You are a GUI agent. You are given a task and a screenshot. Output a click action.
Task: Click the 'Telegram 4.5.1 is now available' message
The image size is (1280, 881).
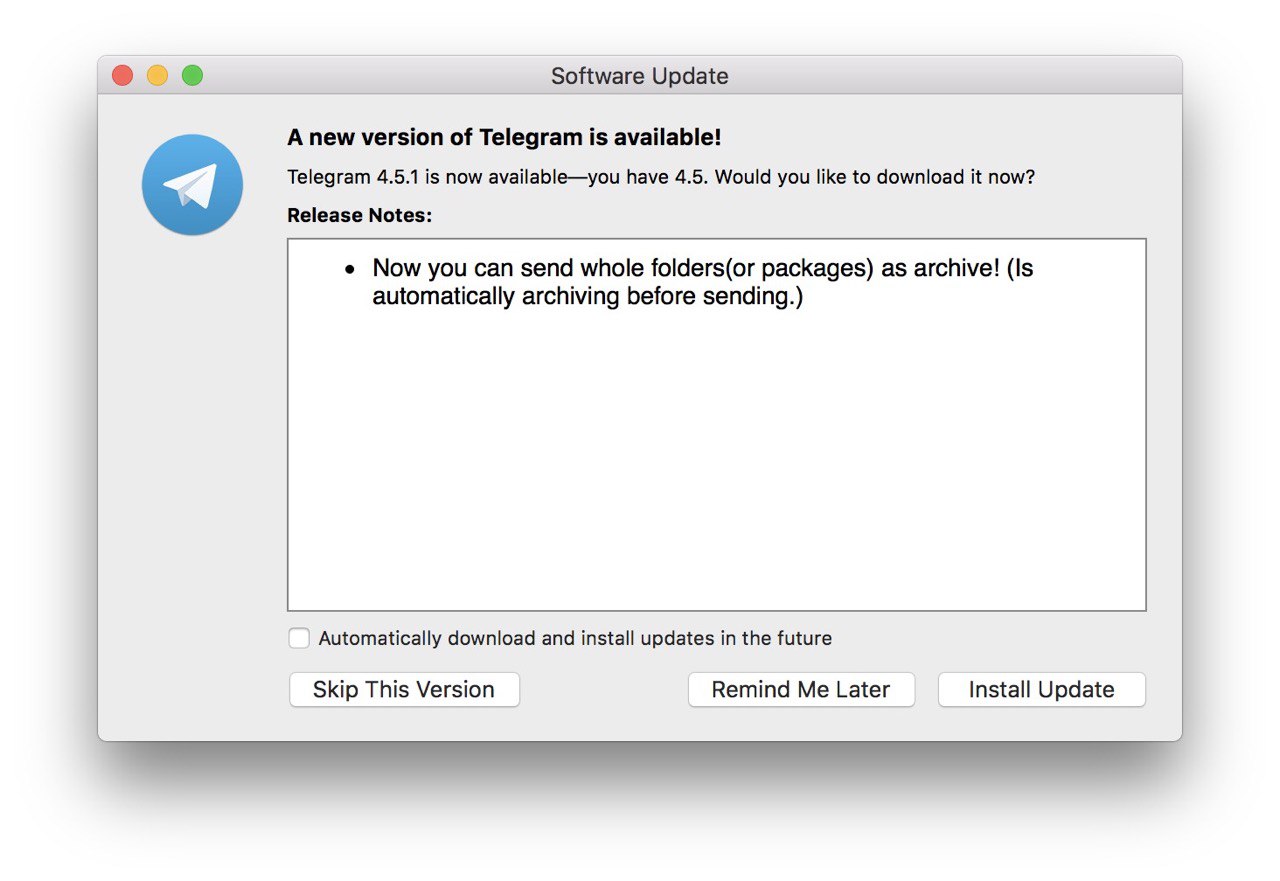(661, 178)
